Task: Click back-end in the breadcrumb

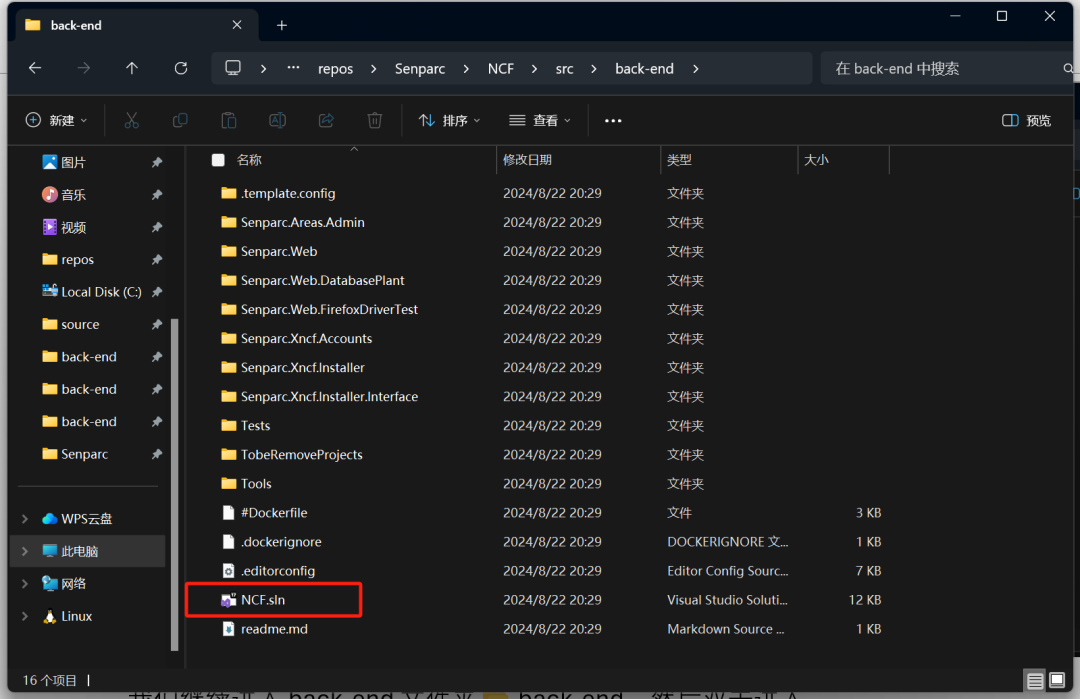Action: click(x=644, y=69)
